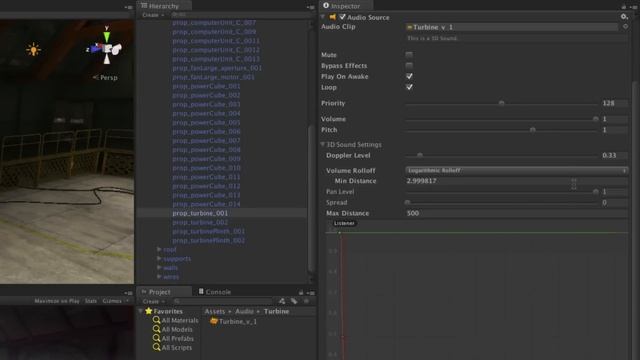The height and width of the screenshot is (360, 640).
Task: Enable the Mute checkbox
Action: [409, 54]
